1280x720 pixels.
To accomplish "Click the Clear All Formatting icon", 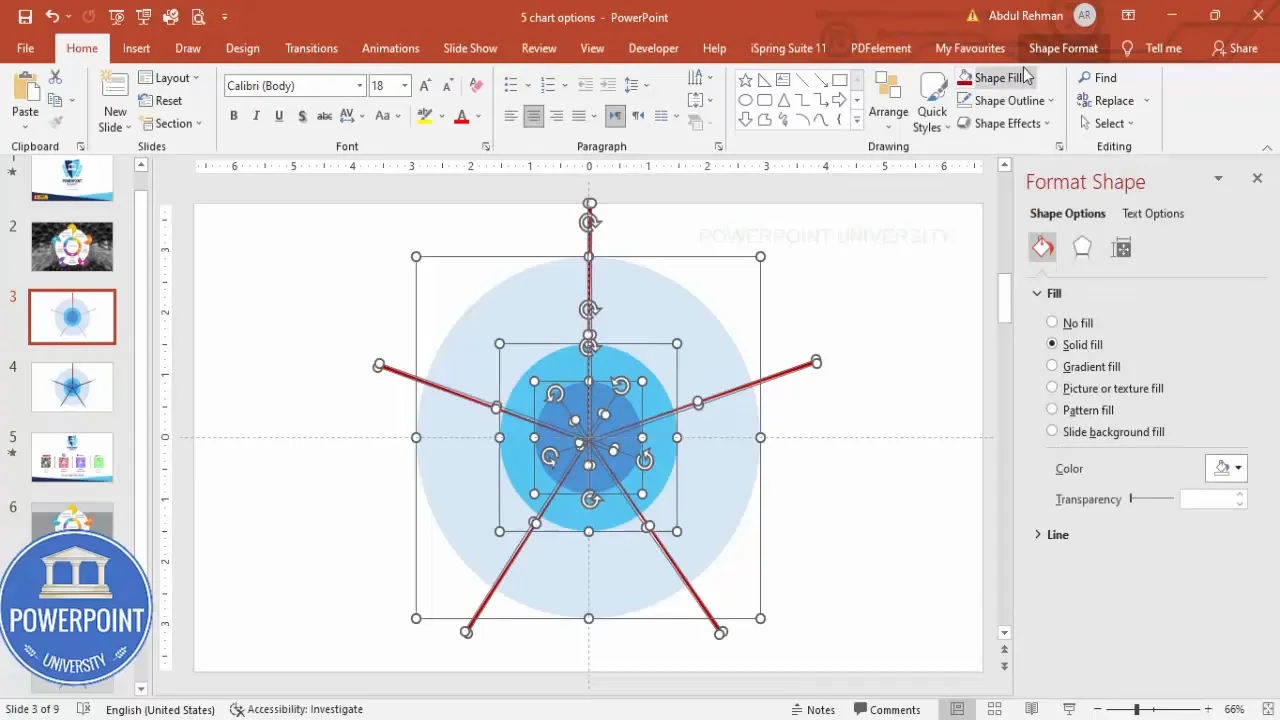I will pyautogui.click(x=476, y=86).
